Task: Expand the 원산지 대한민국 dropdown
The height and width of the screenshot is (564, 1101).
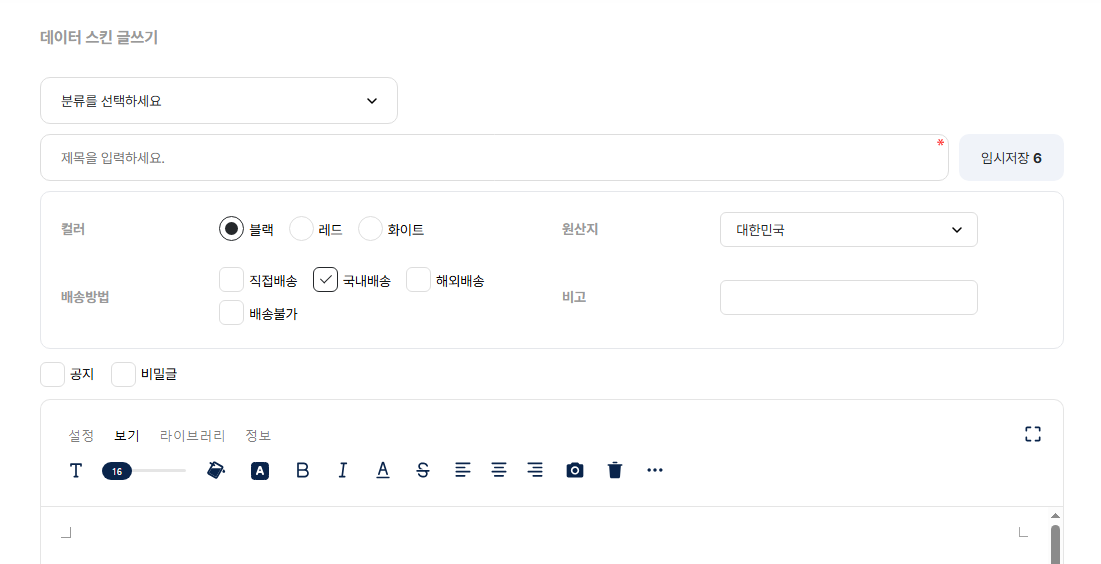Action: click(x=848, y=230)
